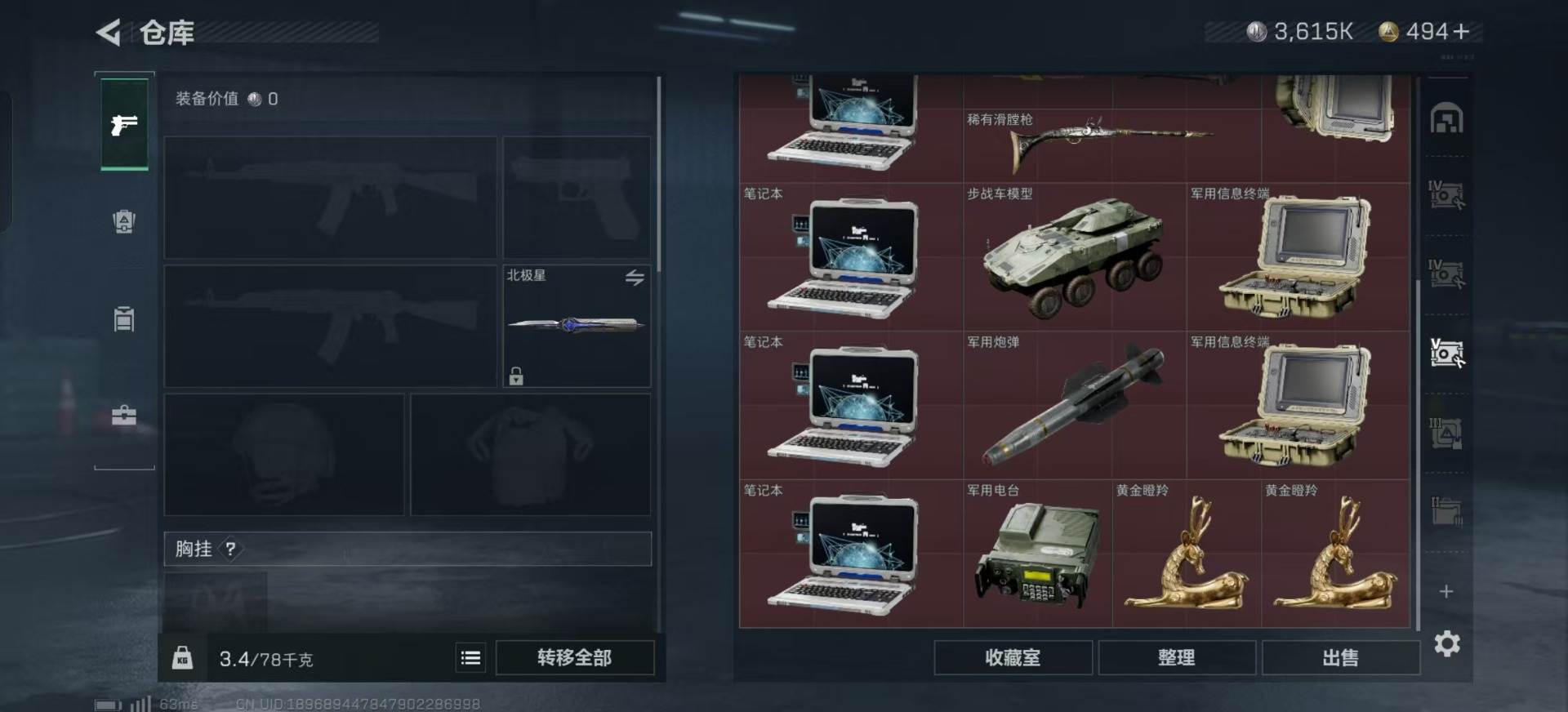This screenshot has height=712, width=1568.
Task: Add currency using the plus after 494
Action: click(x=1462, y=31)
